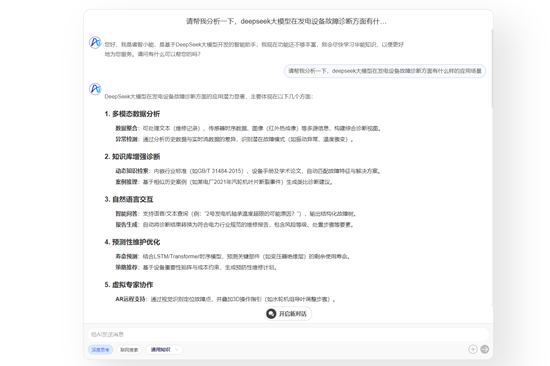
Task: Click the 寿命预测 bullet line
Action: tap(233, 257)
